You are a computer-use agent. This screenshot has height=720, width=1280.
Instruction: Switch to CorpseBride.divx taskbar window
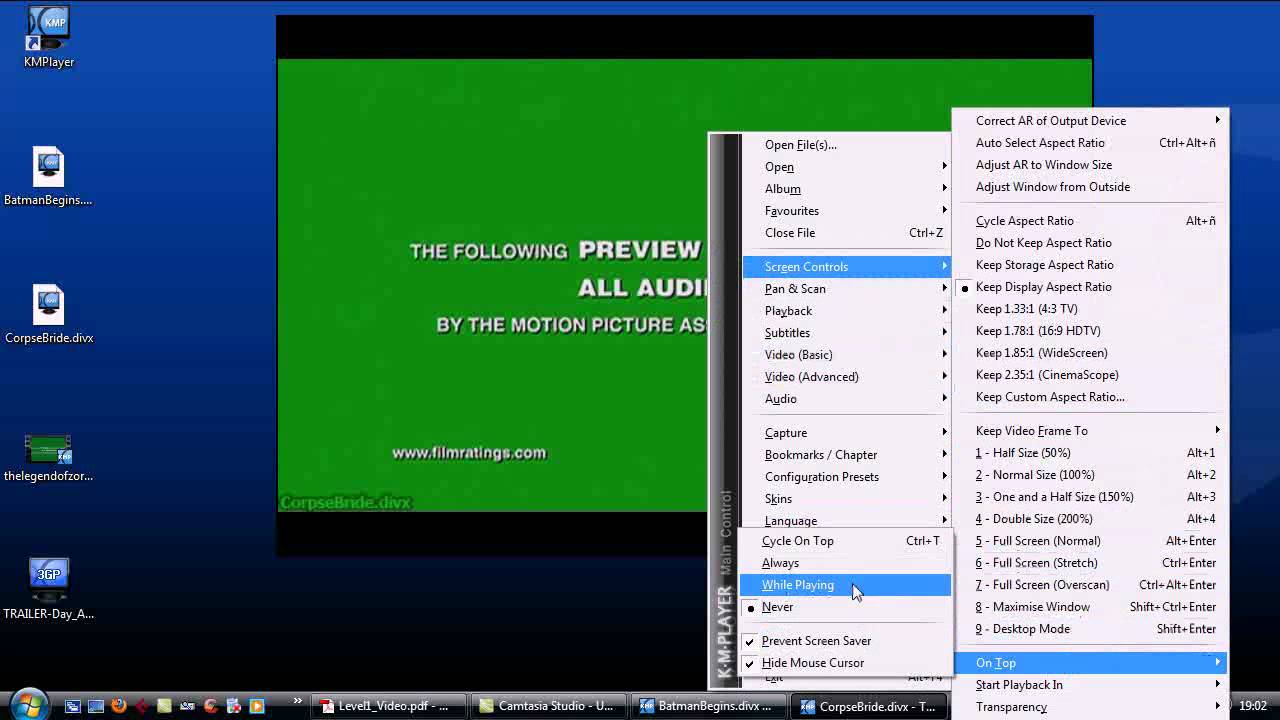point(867,706)
